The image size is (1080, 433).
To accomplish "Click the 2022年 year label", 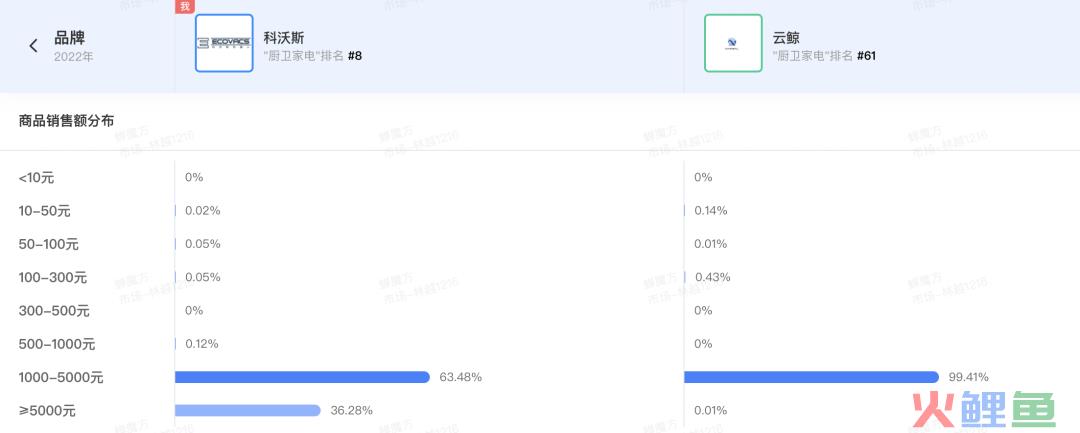I will (74, 57).
